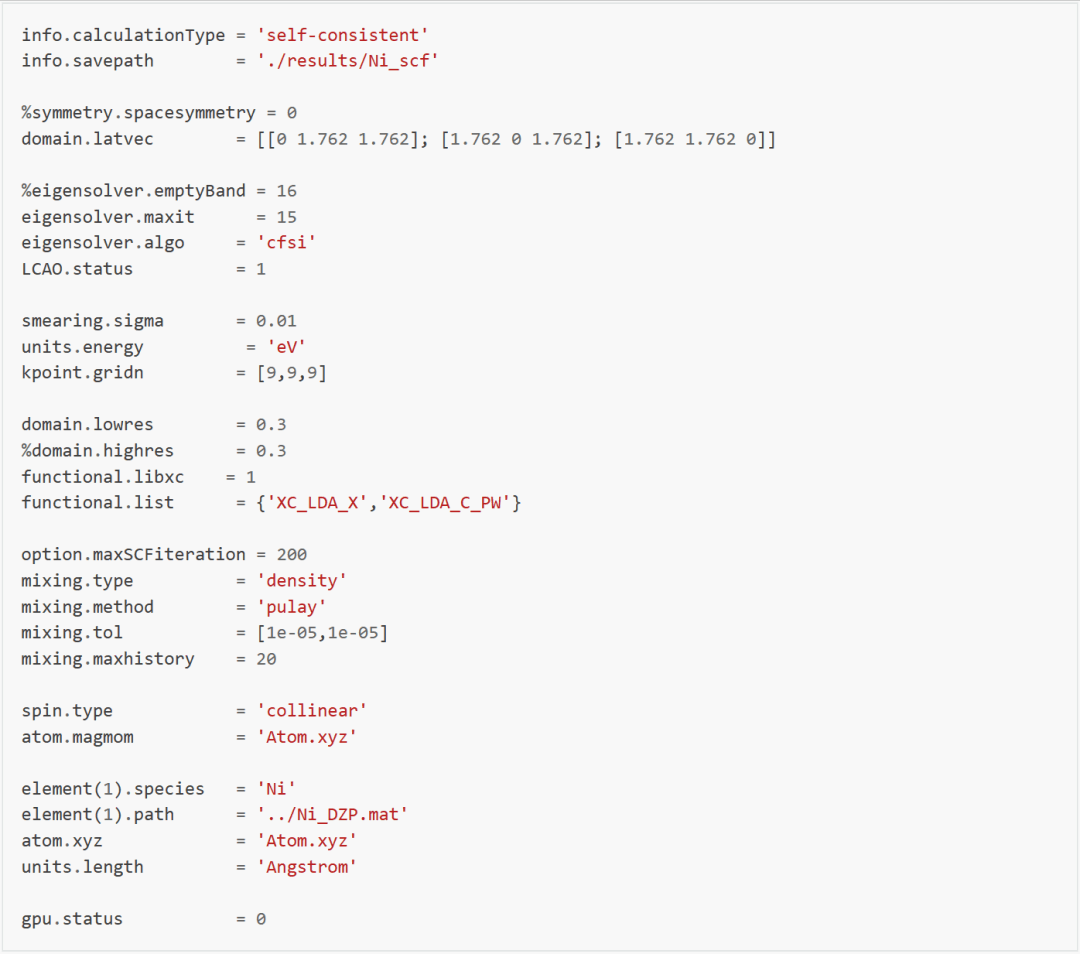Click the gpu.status value 0
The width and height of the screenshot is (1080, 954).
(x=261, y=919)
